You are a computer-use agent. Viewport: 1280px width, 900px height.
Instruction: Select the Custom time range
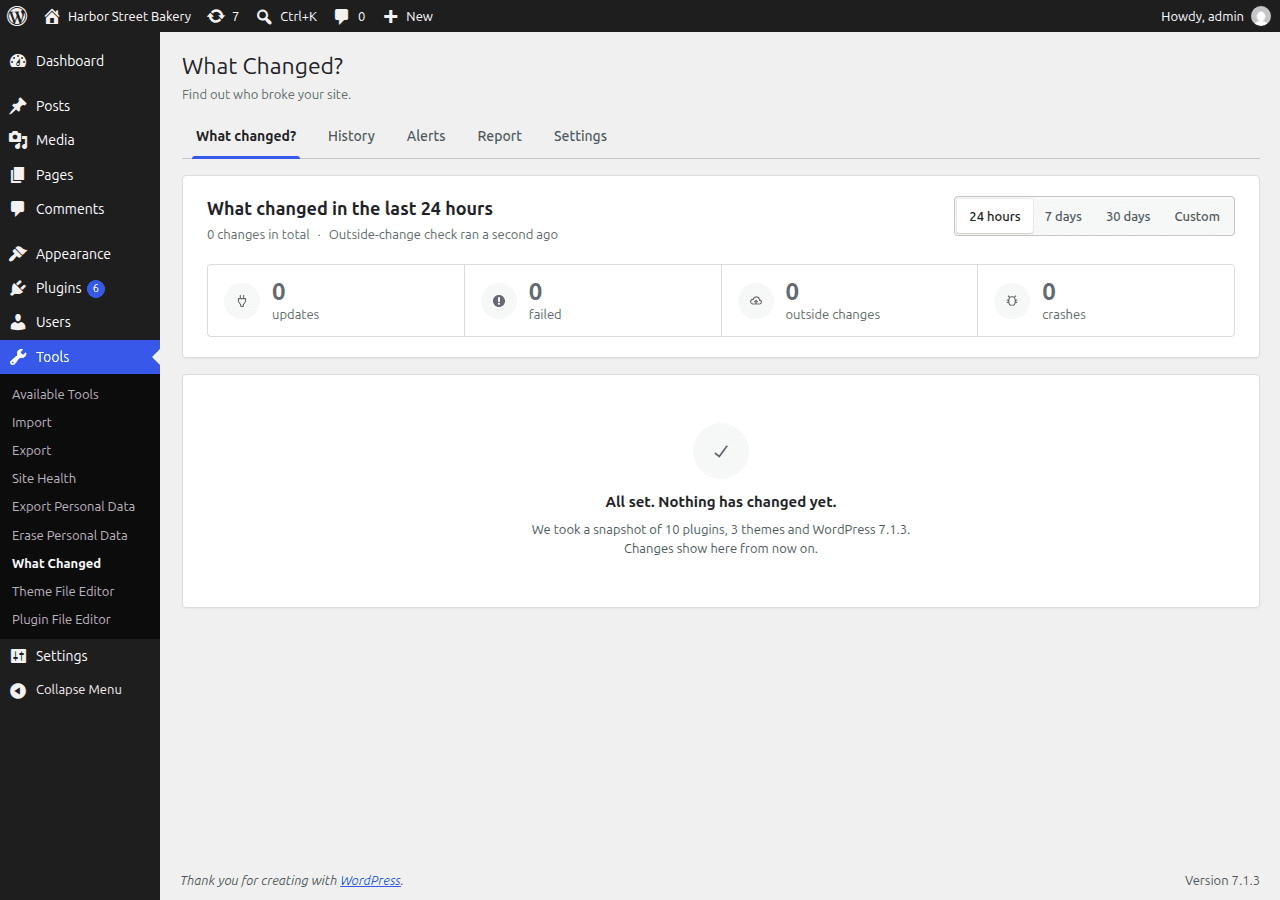(x=1197, y=216)
